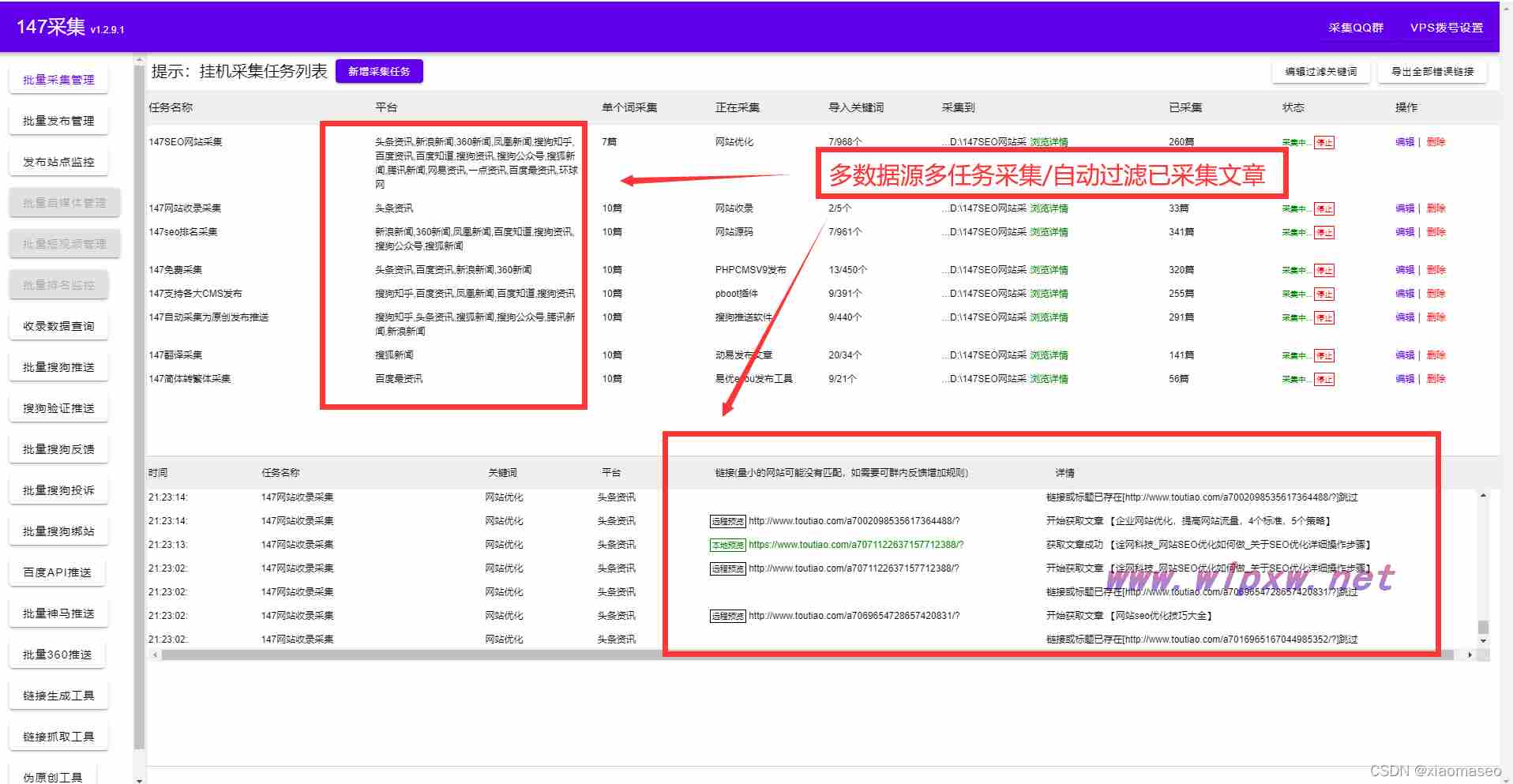The image size is (1513, 784).
Task: Stop the 147SEO网站采集 task
Action: pyautogui.click(x=1324, y=143)
